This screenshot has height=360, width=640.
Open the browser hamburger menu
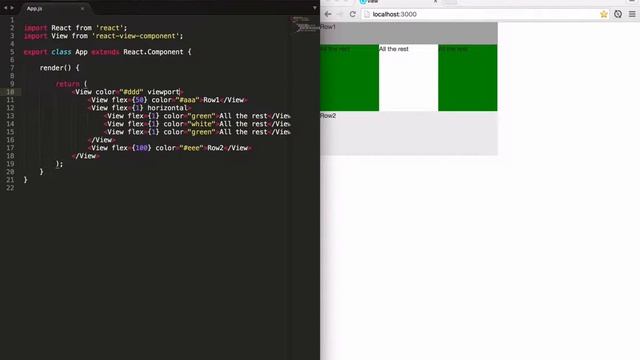point(632,14)
